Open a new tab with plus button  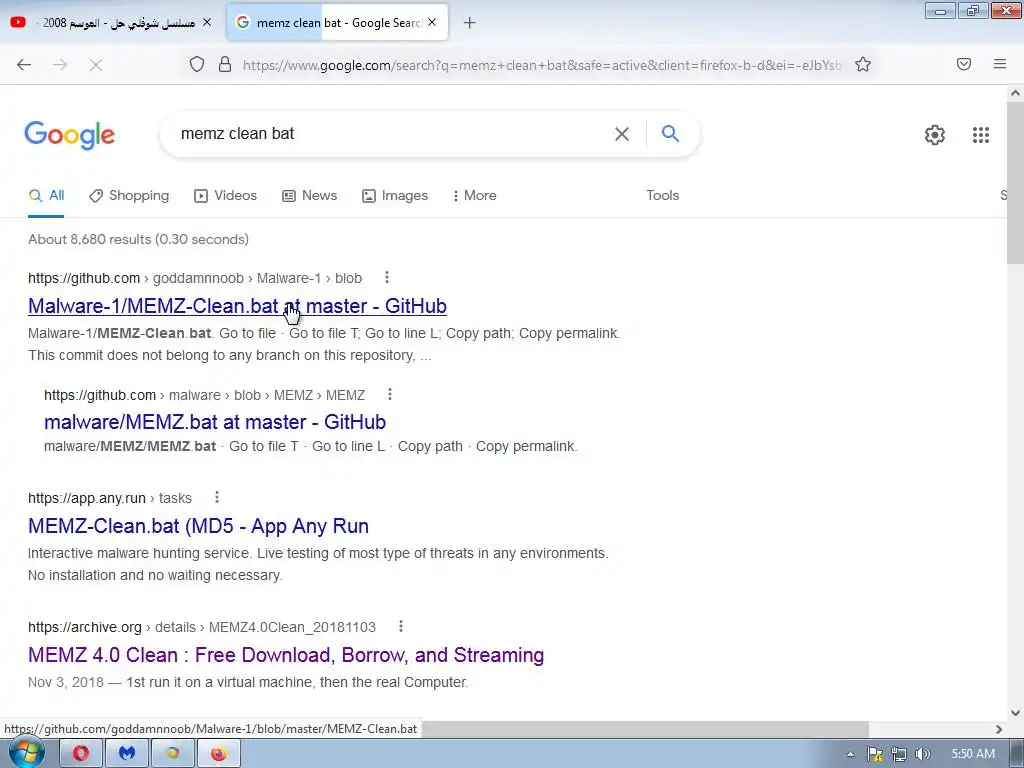point(469,23)
